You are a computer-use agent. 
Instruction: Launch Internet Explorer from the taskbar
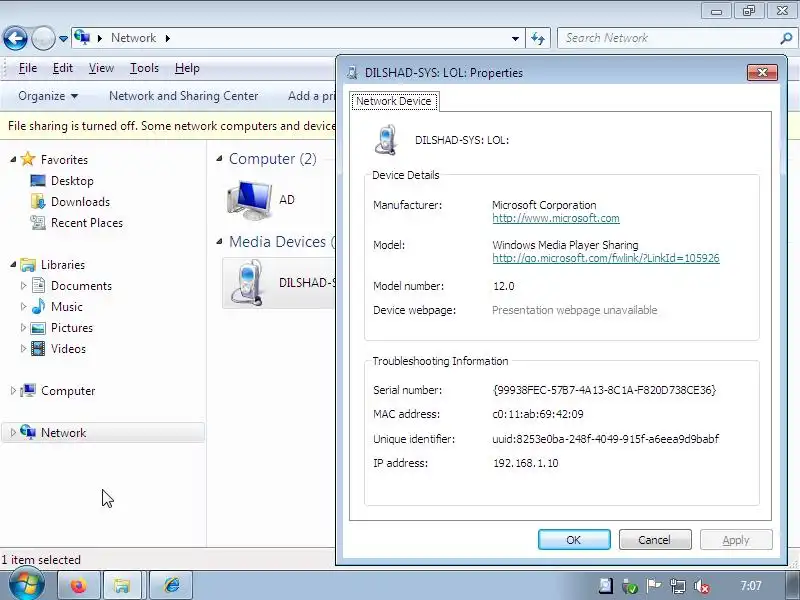coord(171,585)
